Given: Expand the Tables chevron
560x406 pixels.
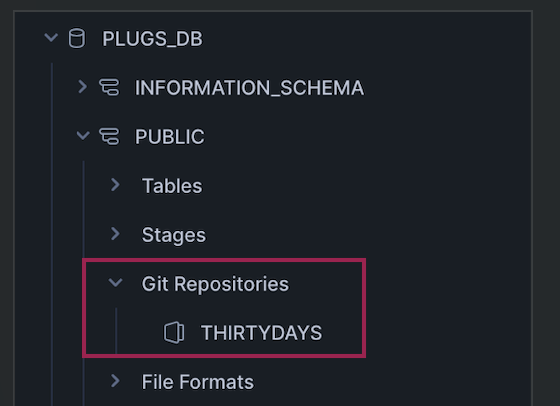Looking at the screenshot, I should (115, 185).
